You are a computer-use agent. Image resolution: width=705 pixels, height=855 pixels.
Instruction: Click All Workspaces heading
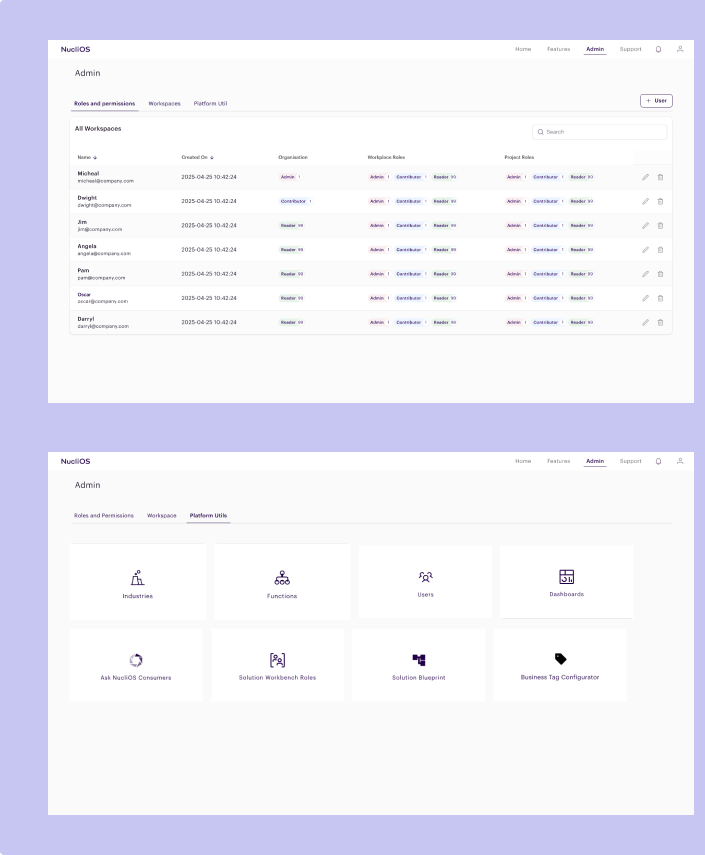pos(98,129)
